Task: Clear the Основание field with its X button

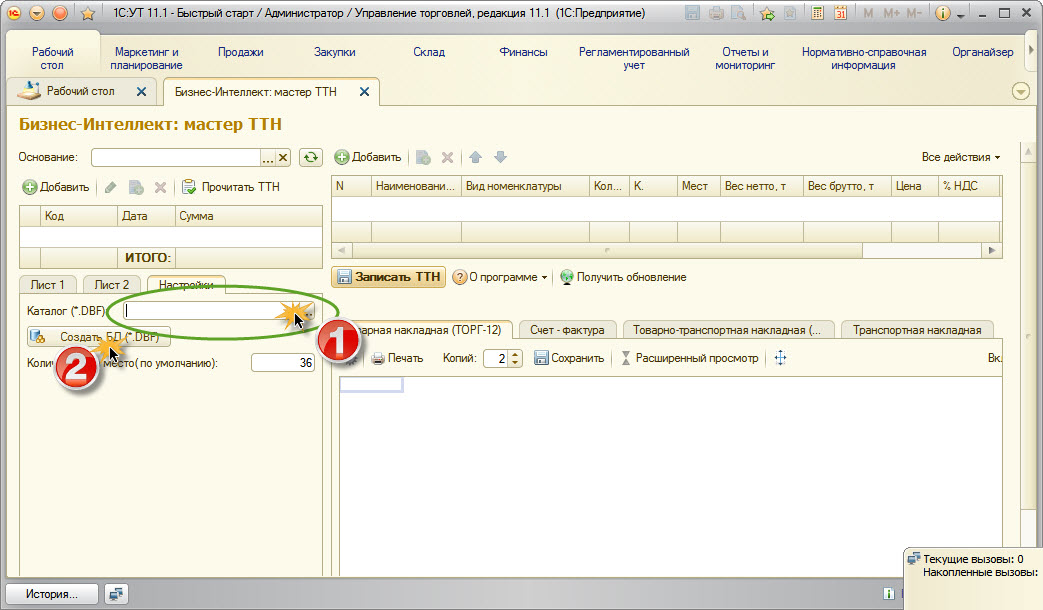Action: pos(283,158)
